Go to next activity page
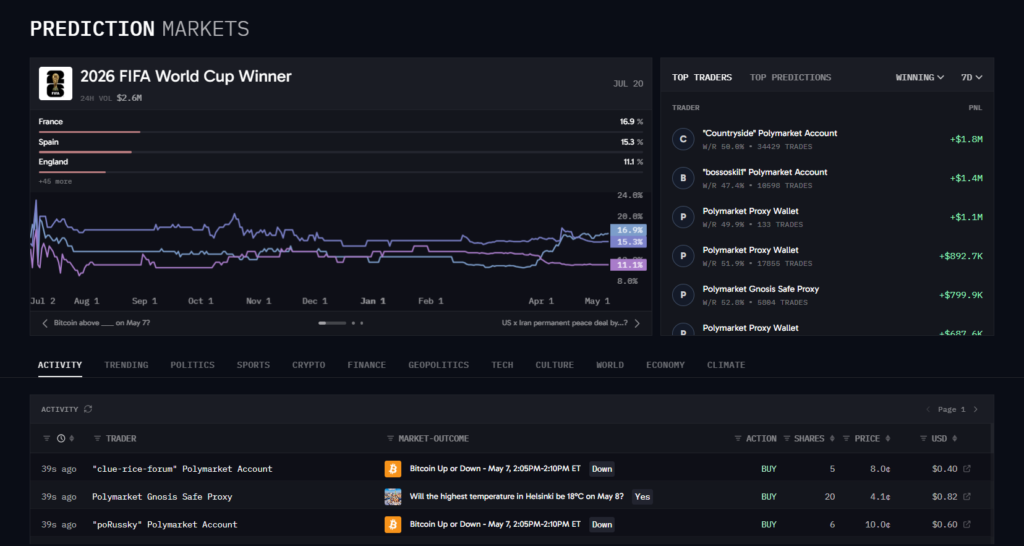The width and height of the screenshot is (1024, 546). [976, 410]
